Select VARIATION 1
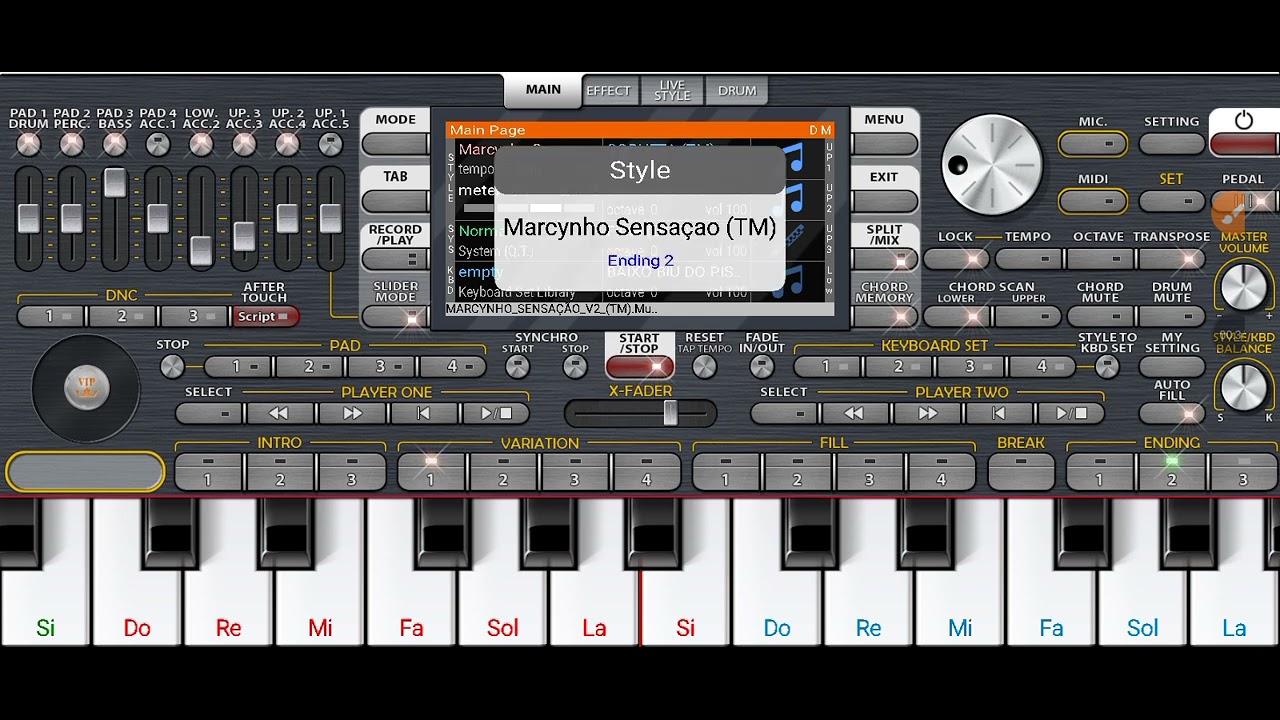Image resolution: width=1280 pixels, height=720 pixels. pyautogui.click(x=431, y=472)
